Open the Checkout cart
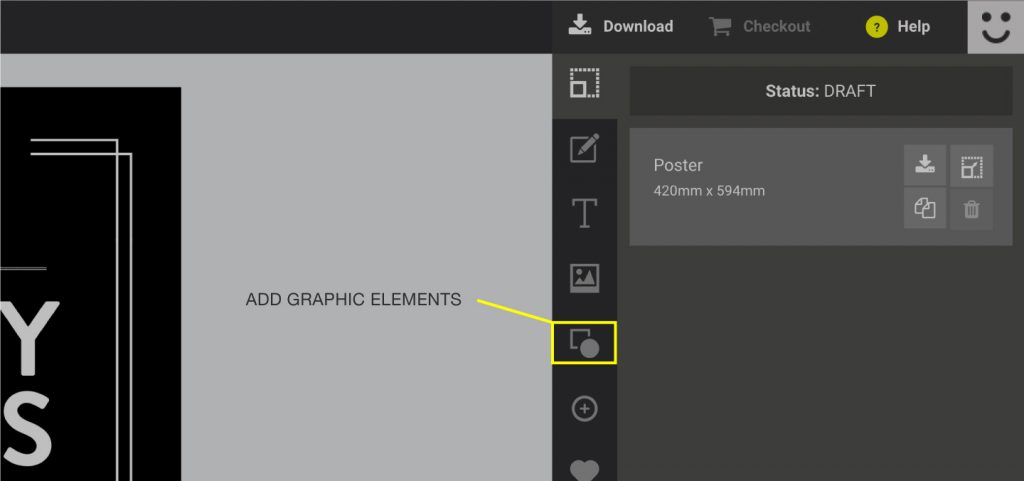This screenshot has width=1024, height=481. click(760, 27)
